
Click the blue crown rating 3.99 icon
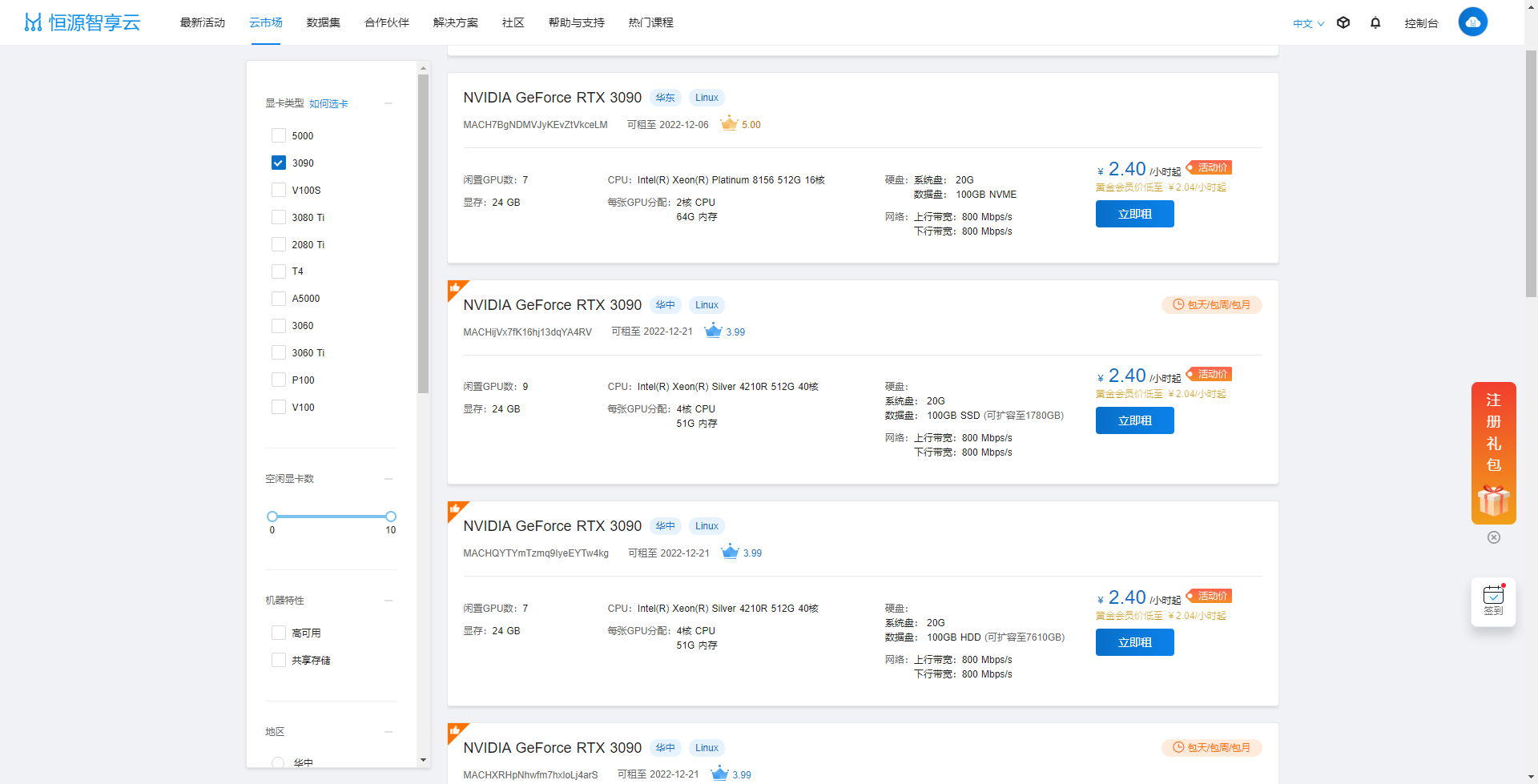click(713, 332)
